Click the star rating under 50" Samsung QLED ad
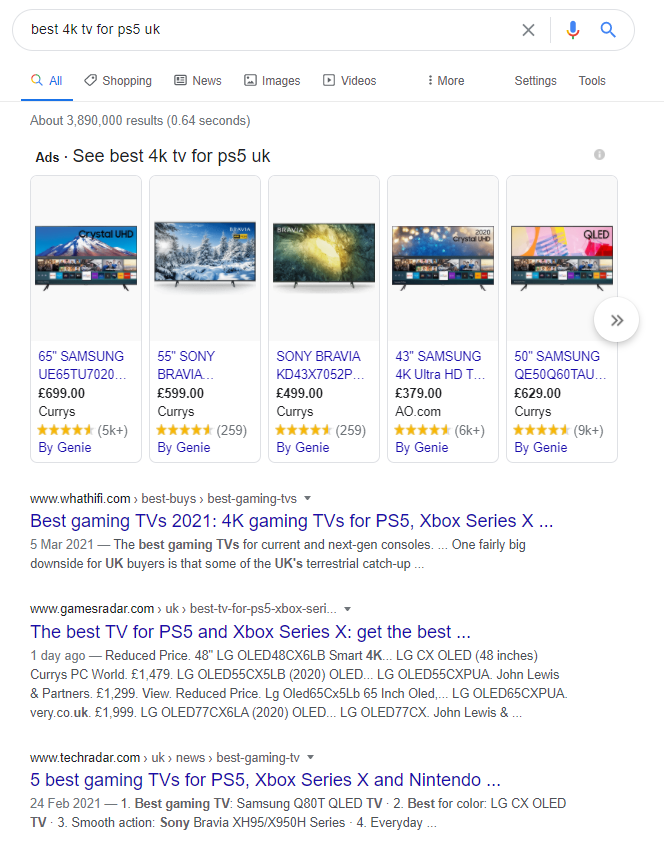The image size is (664, 853). pos(542,430)
